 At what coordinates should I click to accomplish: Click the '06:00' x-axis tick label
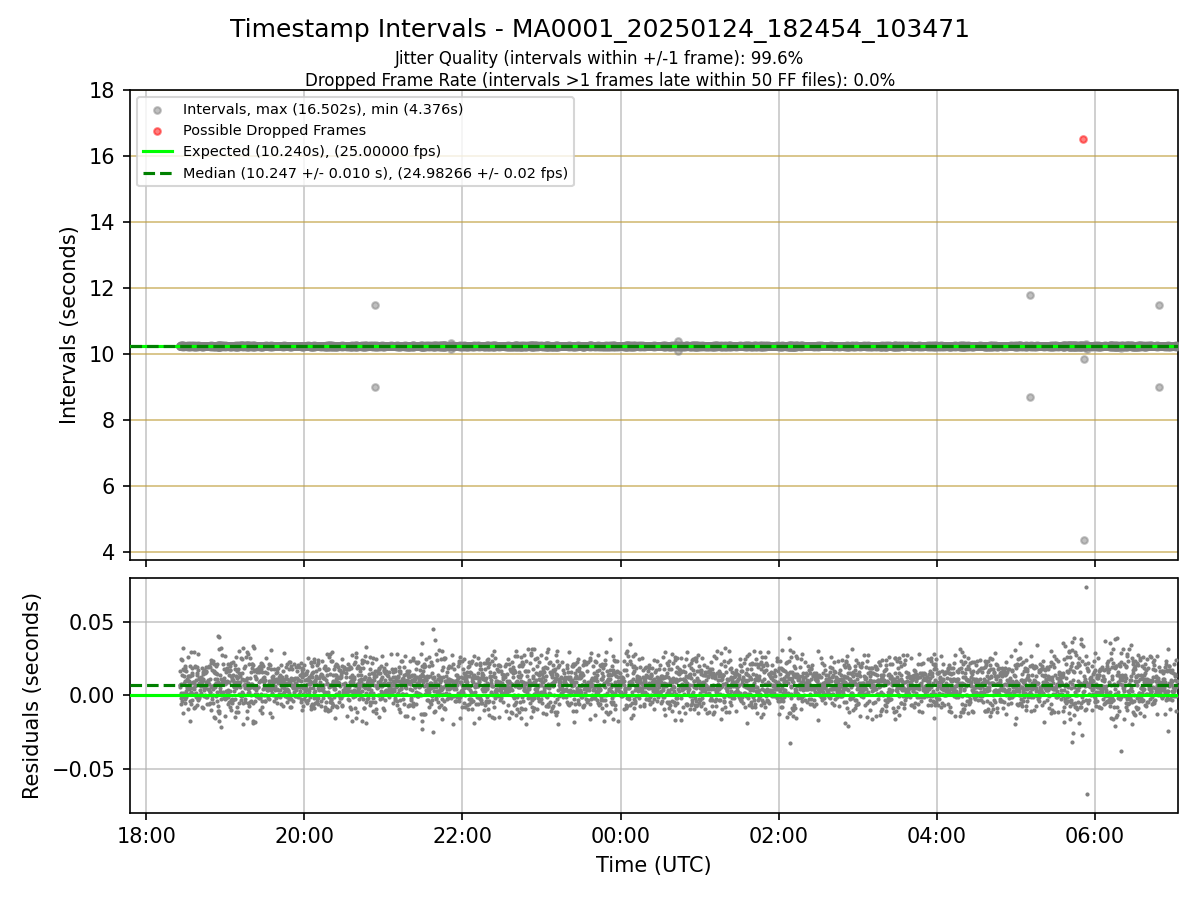coord(1094,834)
